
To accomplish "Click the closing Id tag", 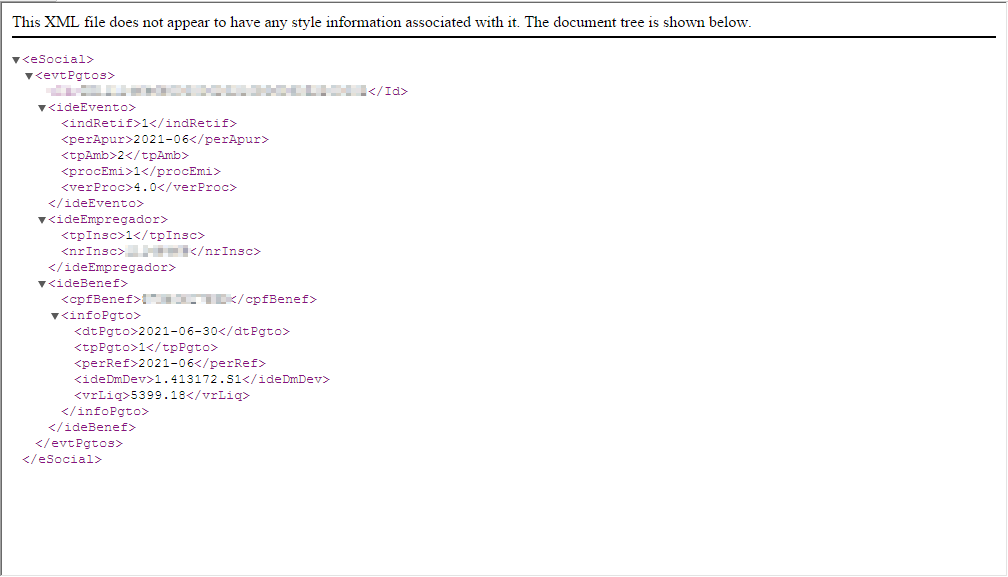I will pos(388,92).
